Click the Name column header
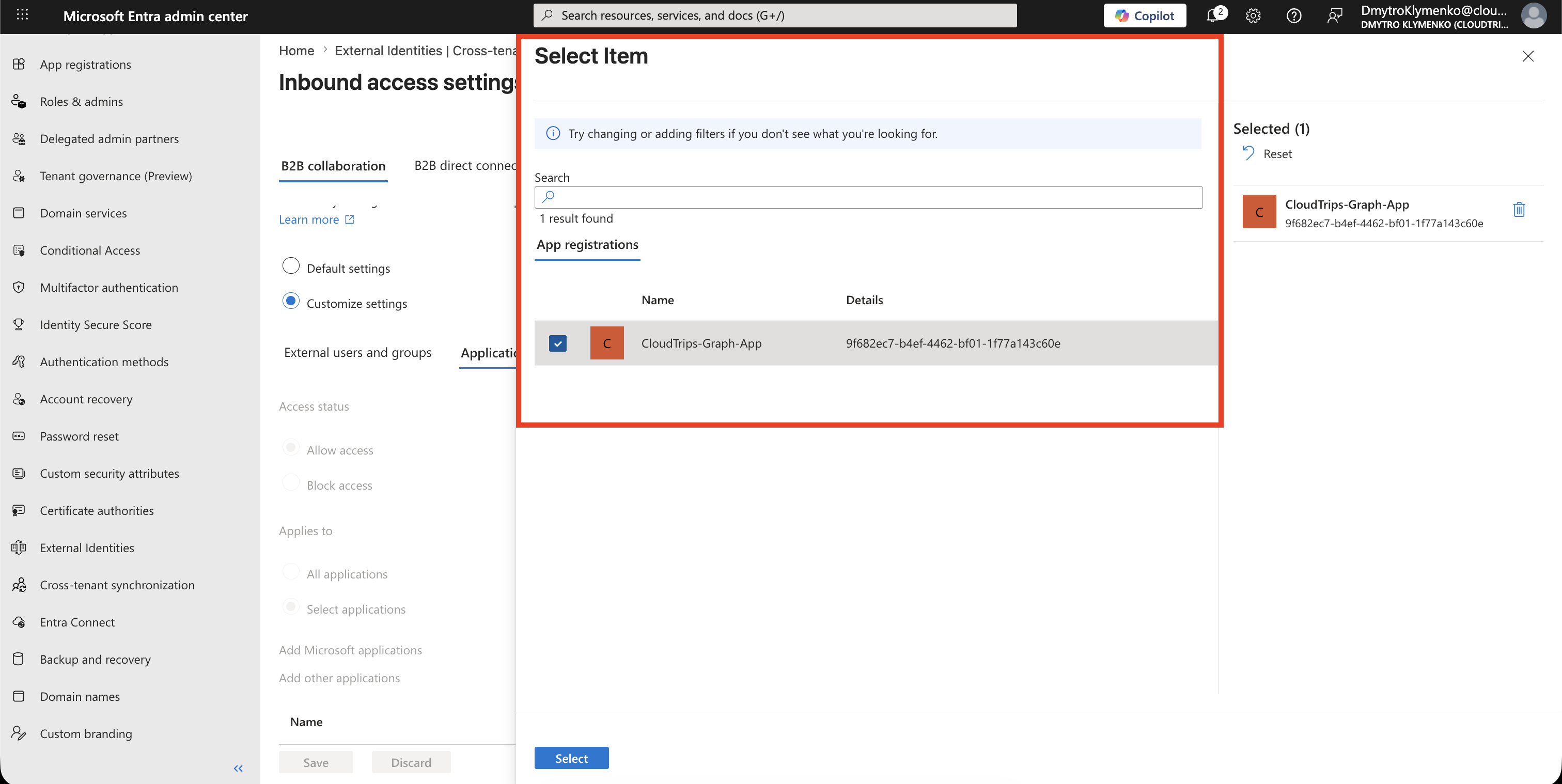Image resolution: width=1562 pixels, height=784 pixels. pyautogui.click(x=658, y=300)
